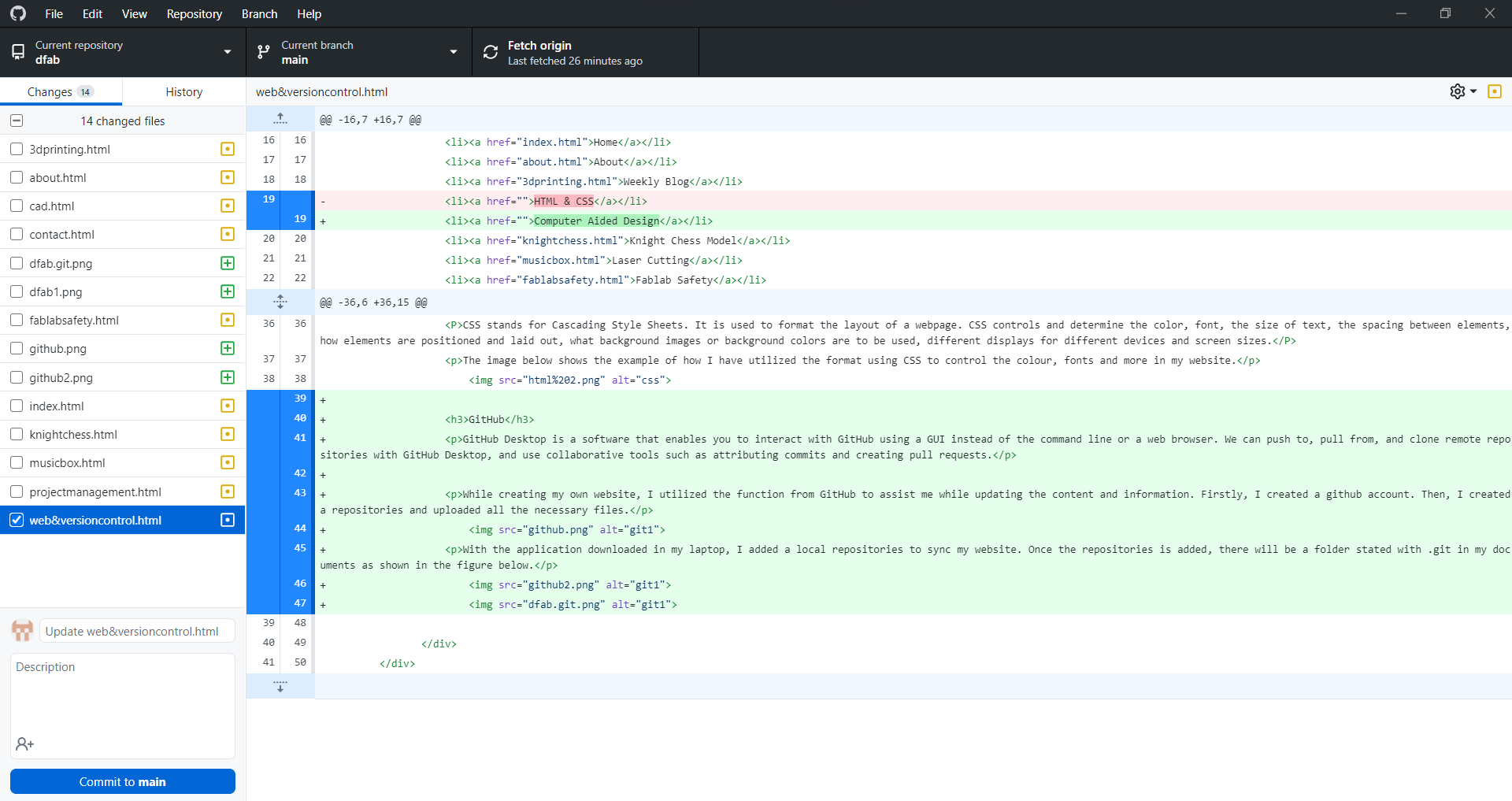Click the GitHub logo icon
1512x801 pixels.
pyautogui.click(x=17, y=13)
